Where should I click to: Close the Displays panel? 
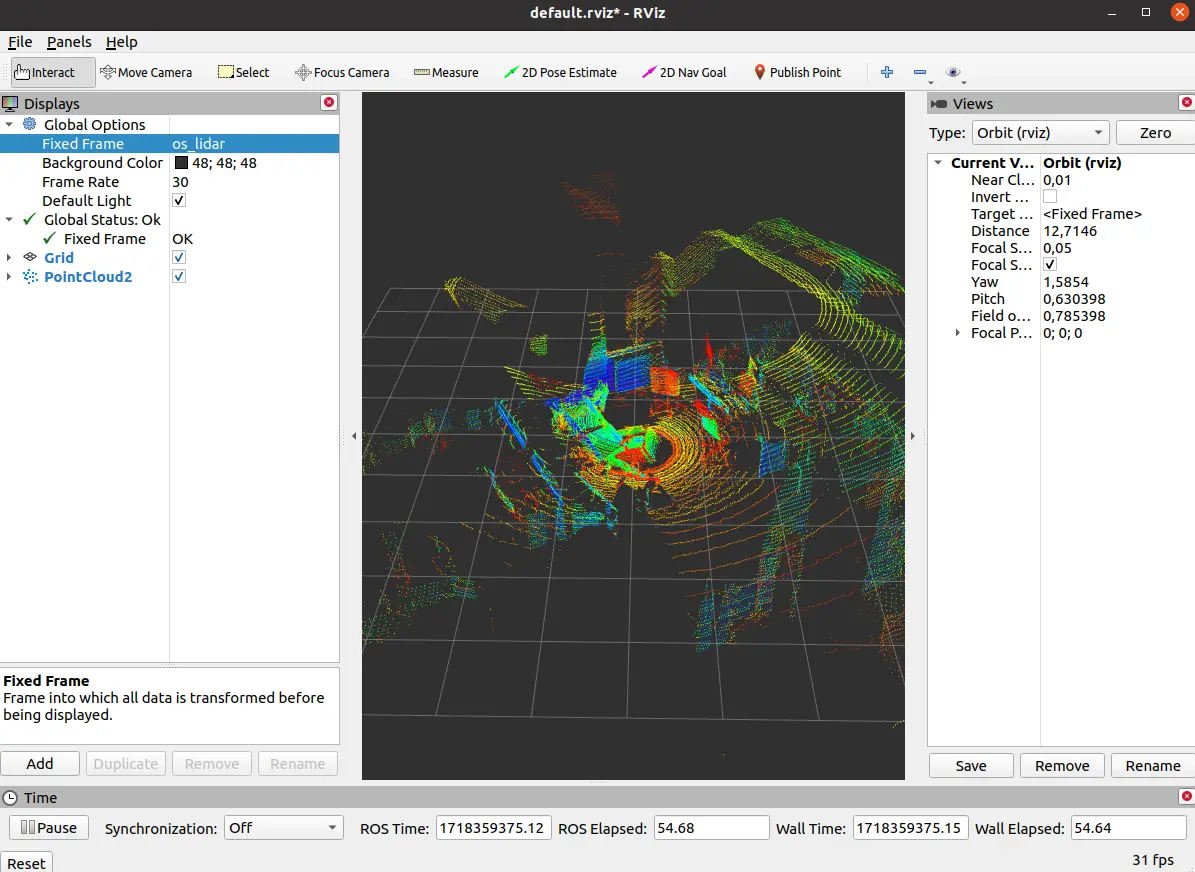point(328,103)
